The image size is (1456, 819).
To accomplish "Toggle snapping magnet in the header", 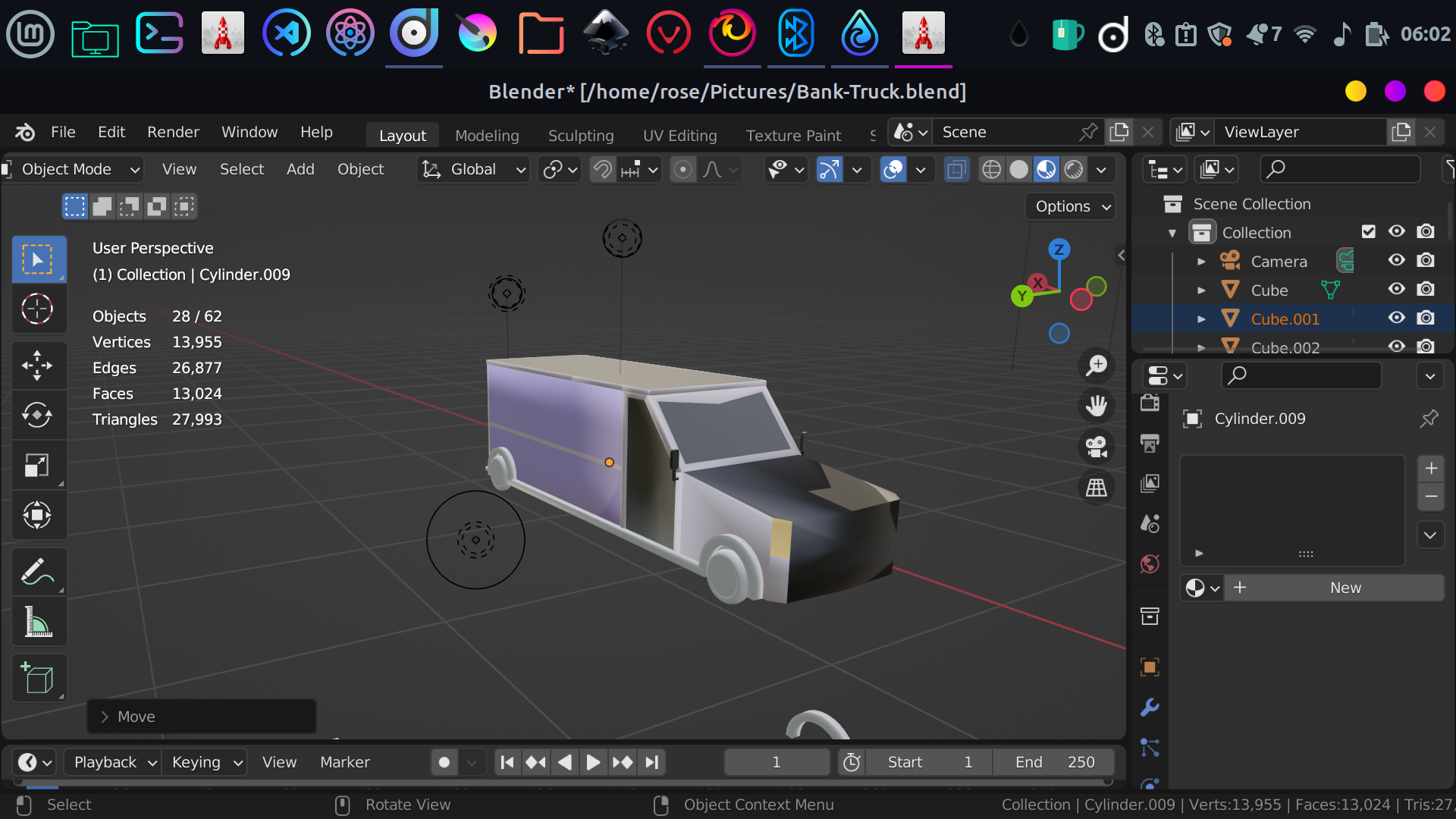I will click(x=603, y=169).
